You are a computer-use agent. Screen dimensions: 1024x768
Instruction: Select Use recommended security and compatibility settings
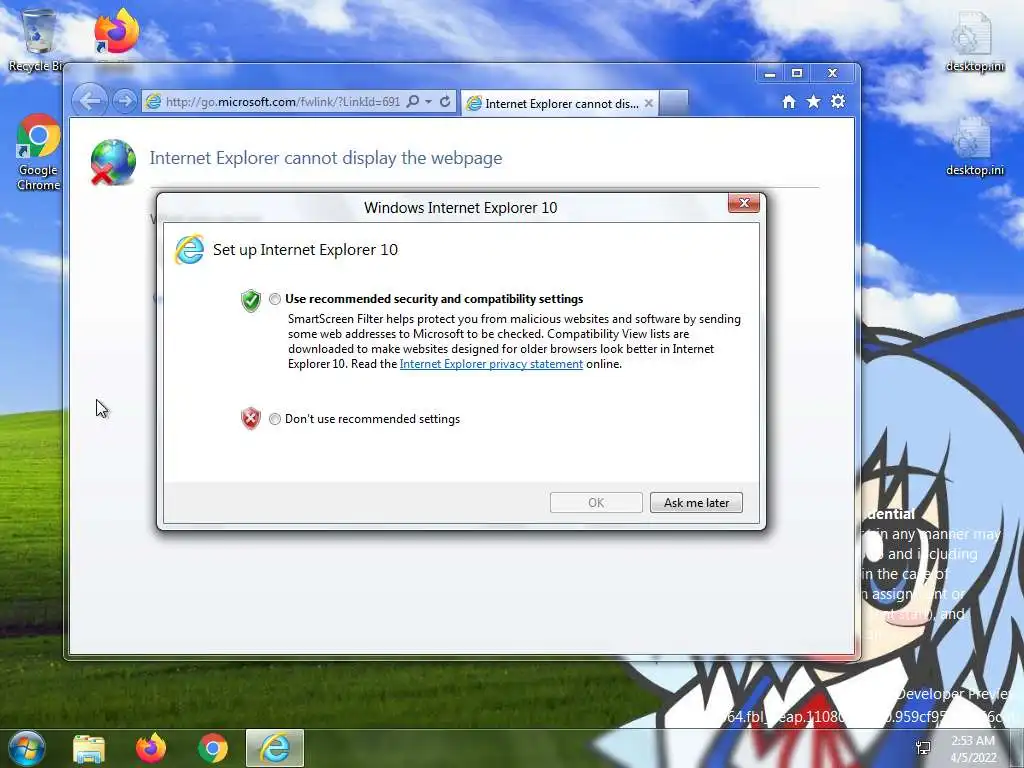tap(275, 299)
